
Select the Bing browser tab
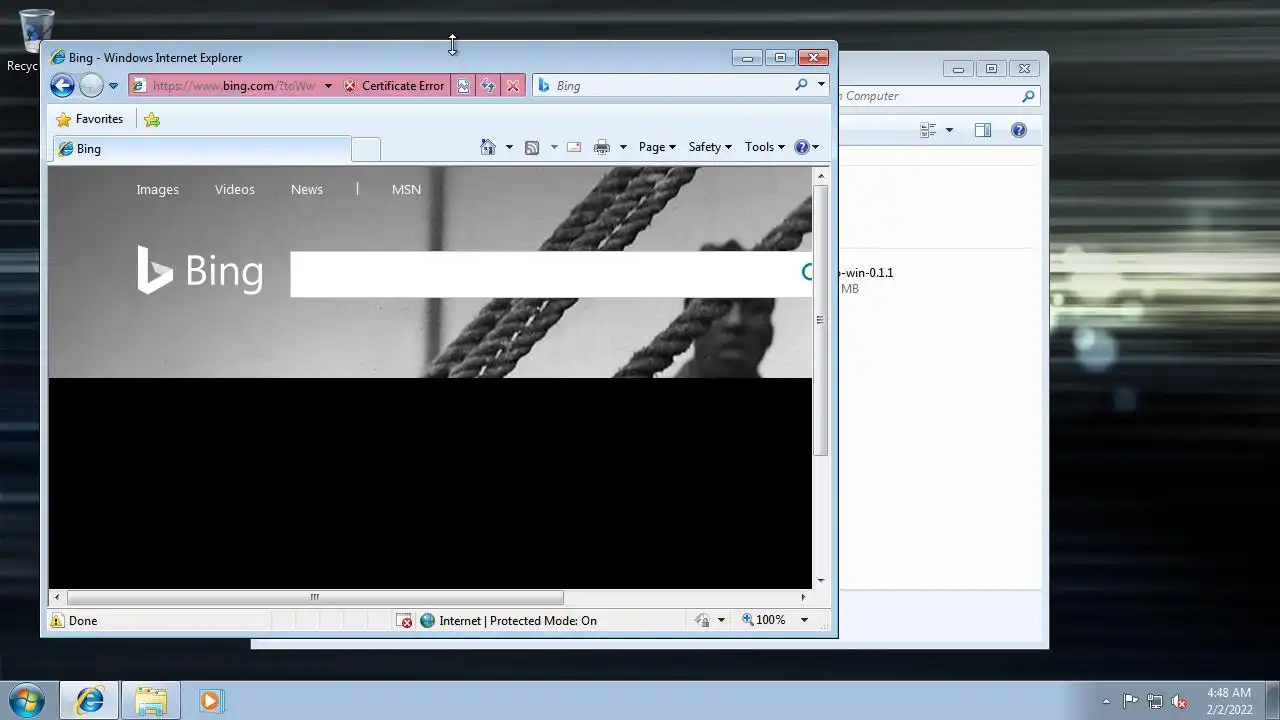coord(200,149)
